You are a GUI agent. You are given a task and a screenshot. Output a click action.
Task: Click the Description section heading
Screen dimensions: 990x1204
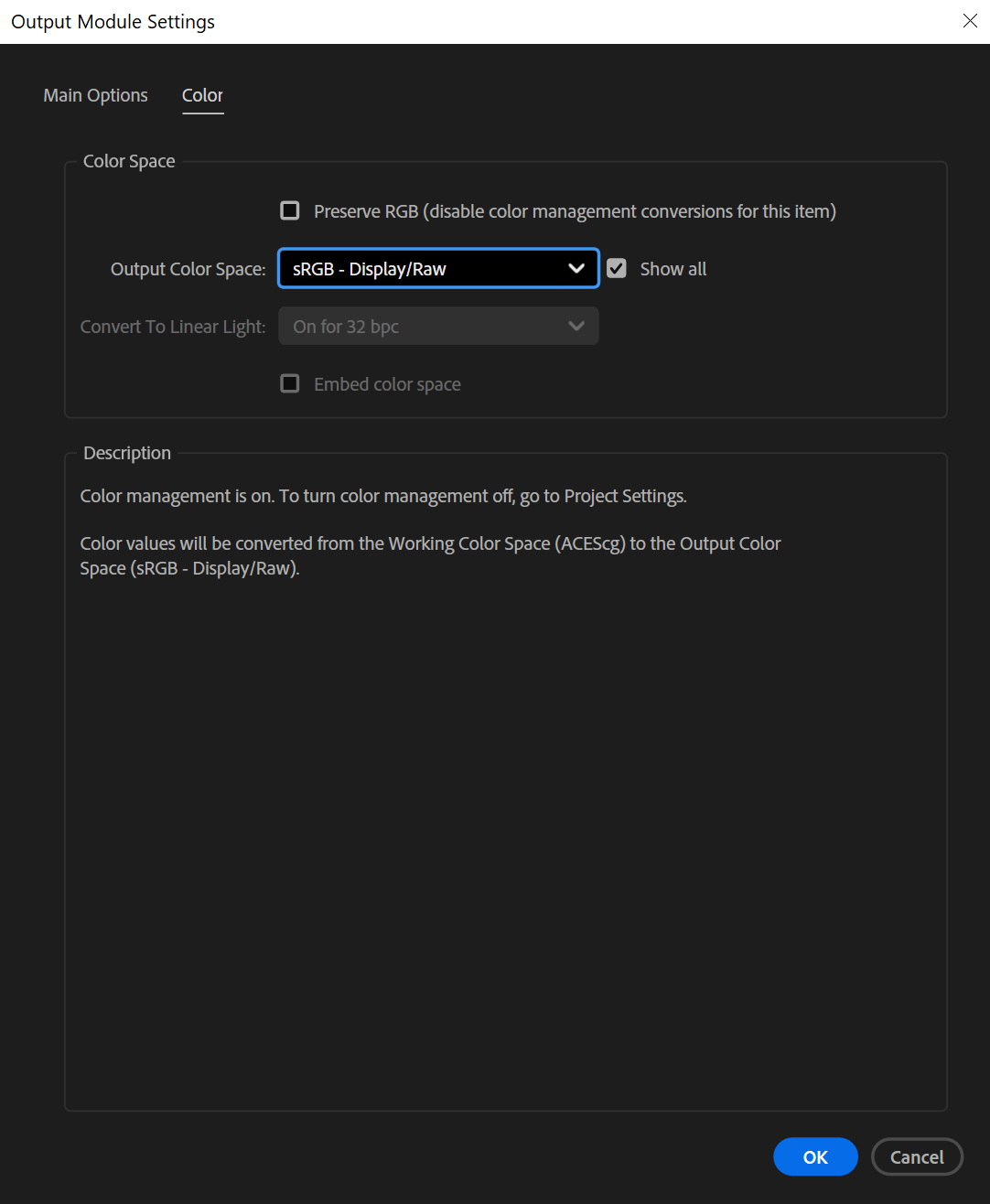click(126, 453)
